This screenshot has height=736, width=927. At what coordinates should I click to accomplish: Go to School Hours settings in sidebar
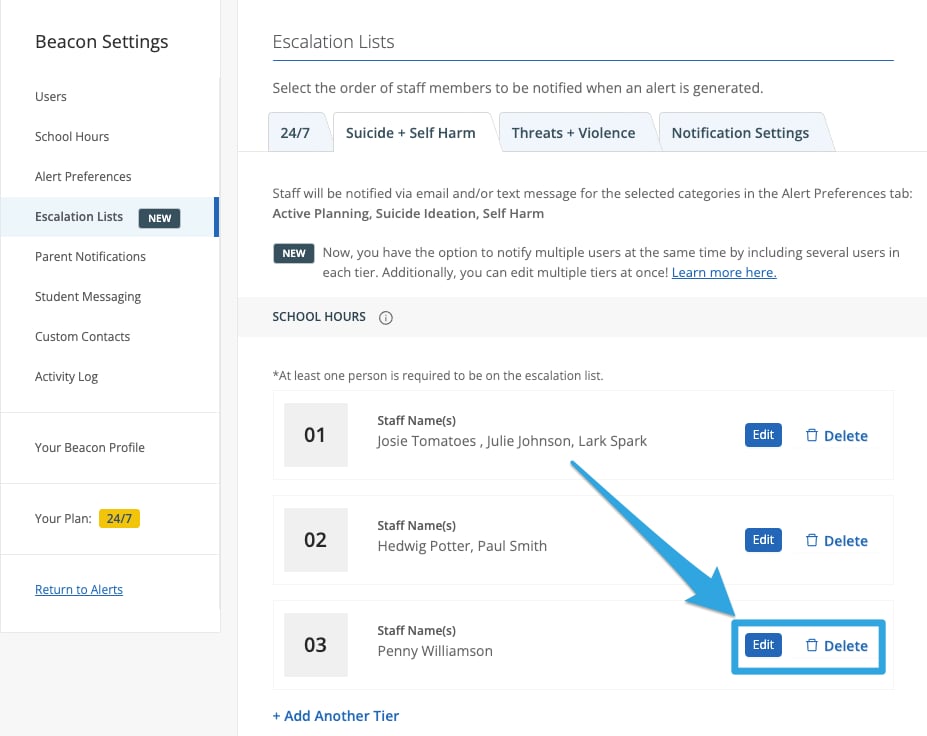coord(72,137)
